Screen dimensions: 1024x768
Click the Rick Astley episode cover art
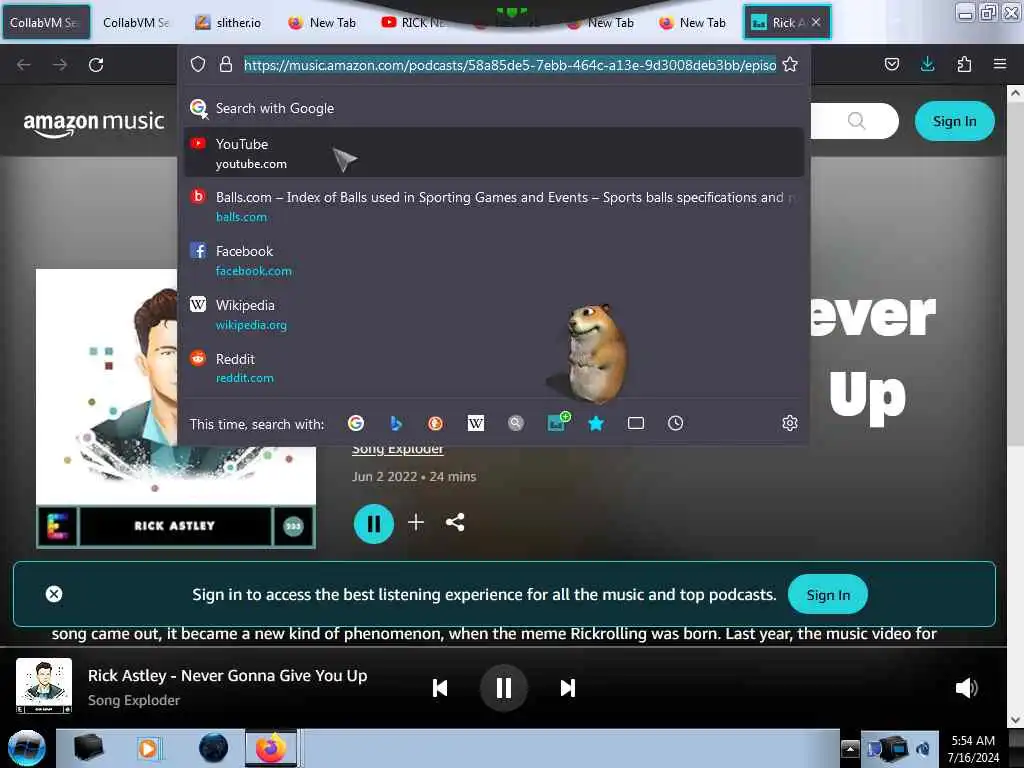[175, 408]
